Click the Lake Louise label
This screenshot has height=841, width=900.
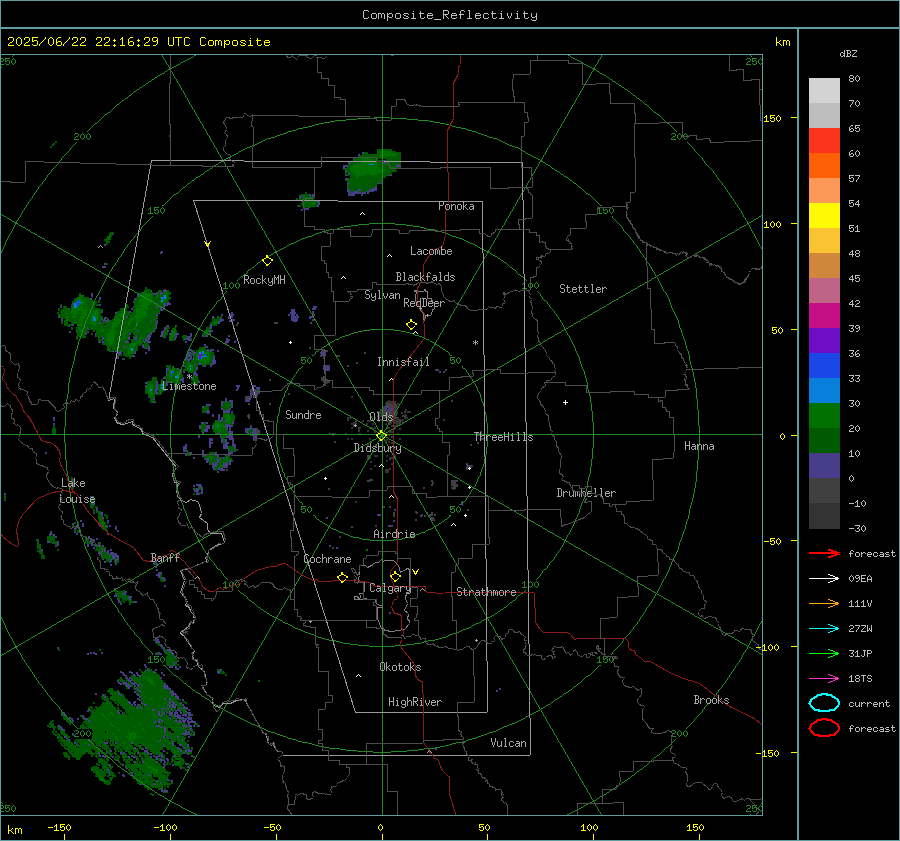coord(77,491)
